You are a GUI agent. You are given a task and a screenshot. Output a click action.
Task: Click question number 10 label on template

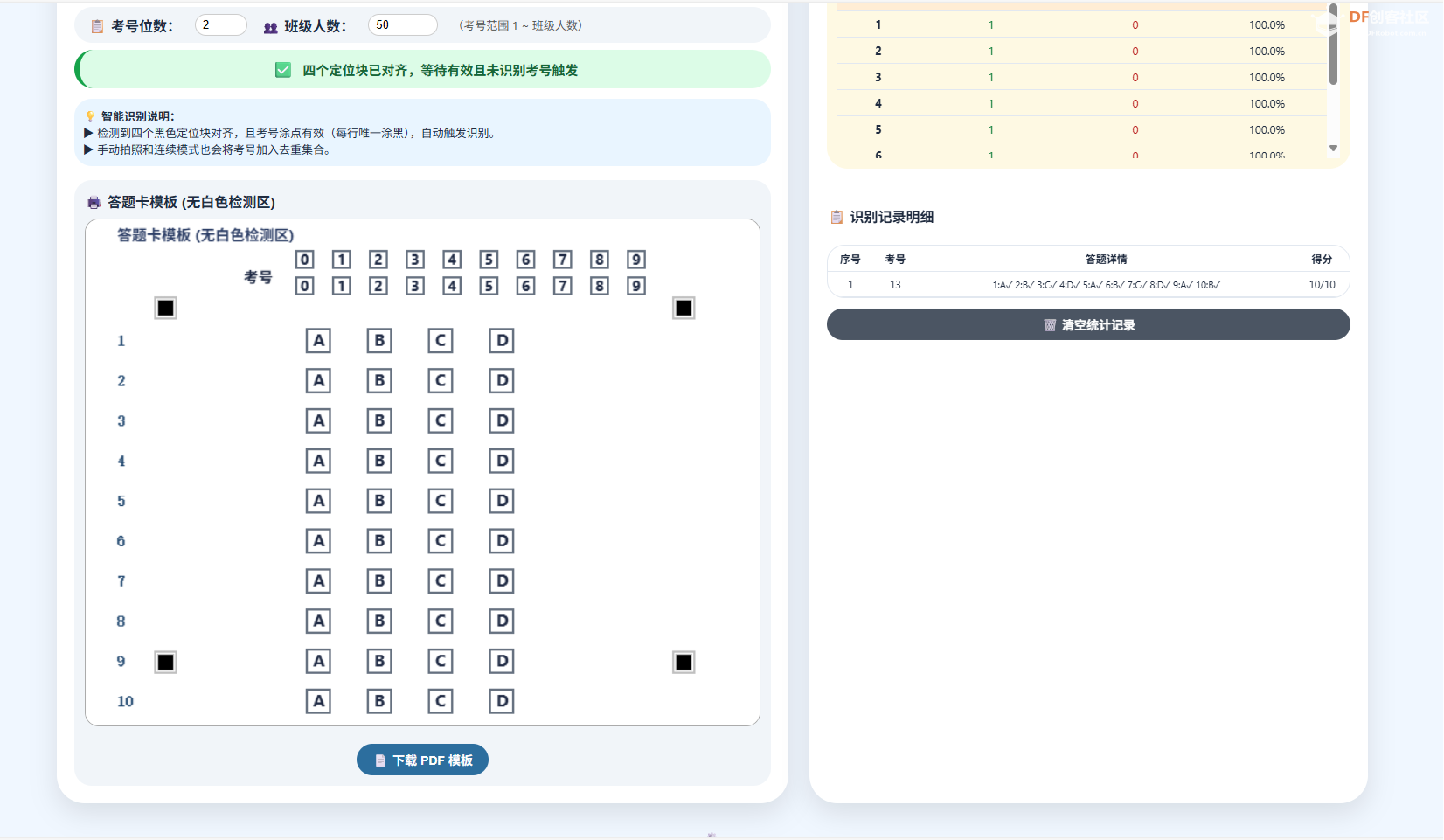tap(125, 702)
